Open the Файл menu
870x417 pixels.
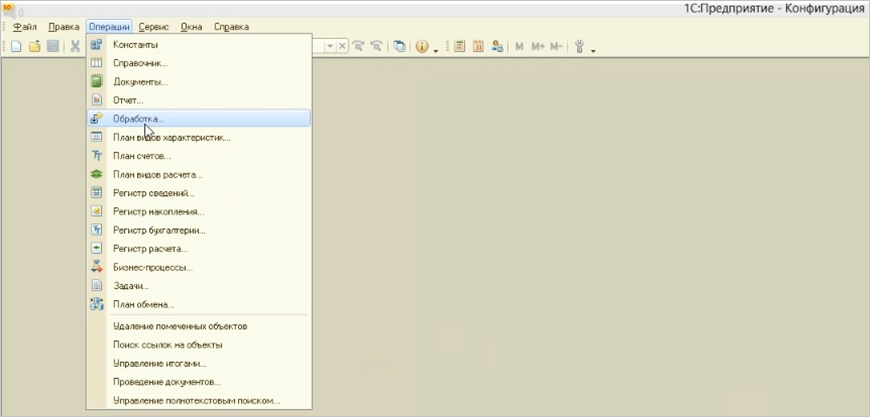25,27
